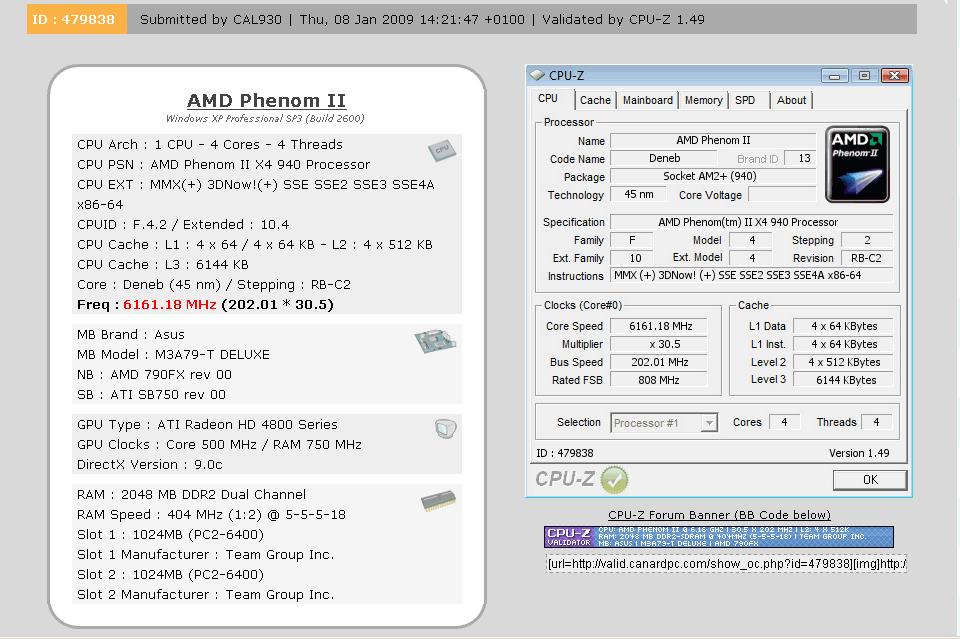Click the Submitted by CAL930 header text
This screenshot has height=639, width=960.
pyautogui.click(x=211, y=20)
